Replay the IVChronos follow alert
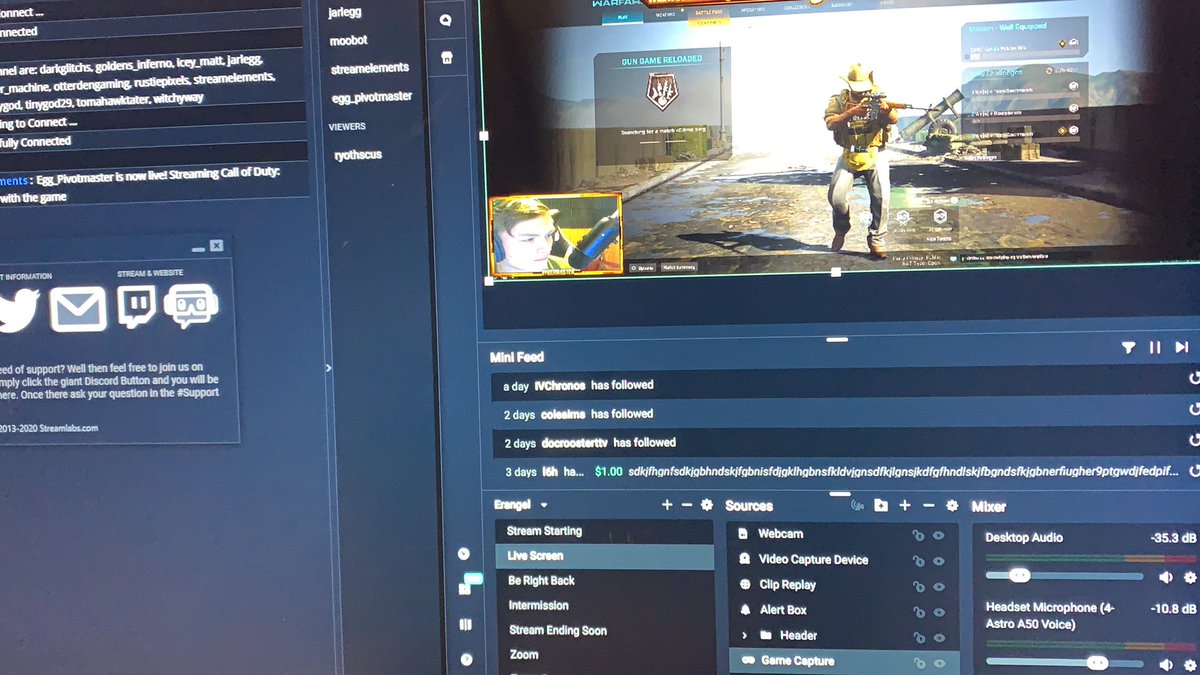The width and height of the screenshot is (1200, 675). pos(1193,379)
